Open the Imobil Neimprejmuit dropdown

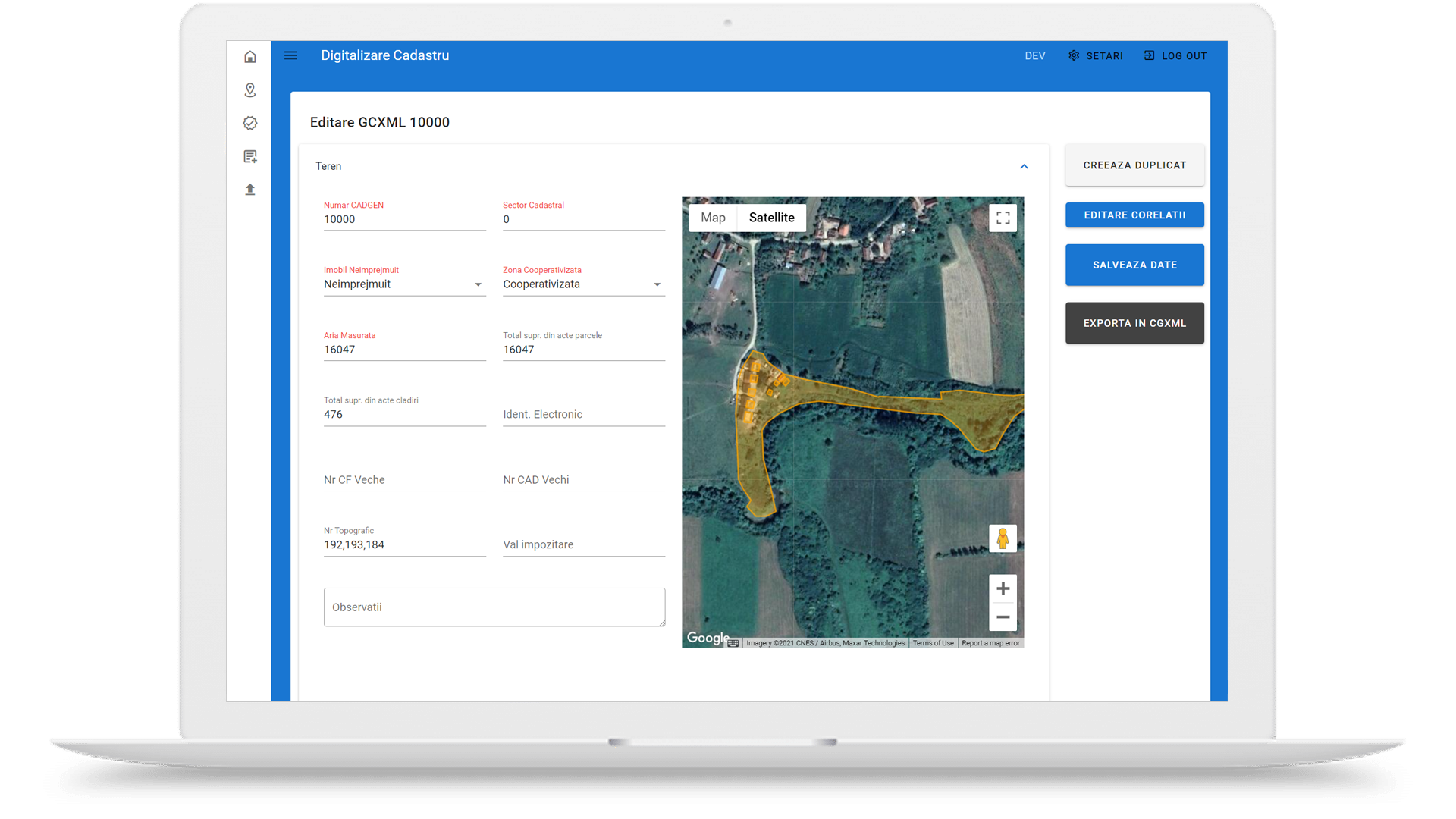click(404, 284)
